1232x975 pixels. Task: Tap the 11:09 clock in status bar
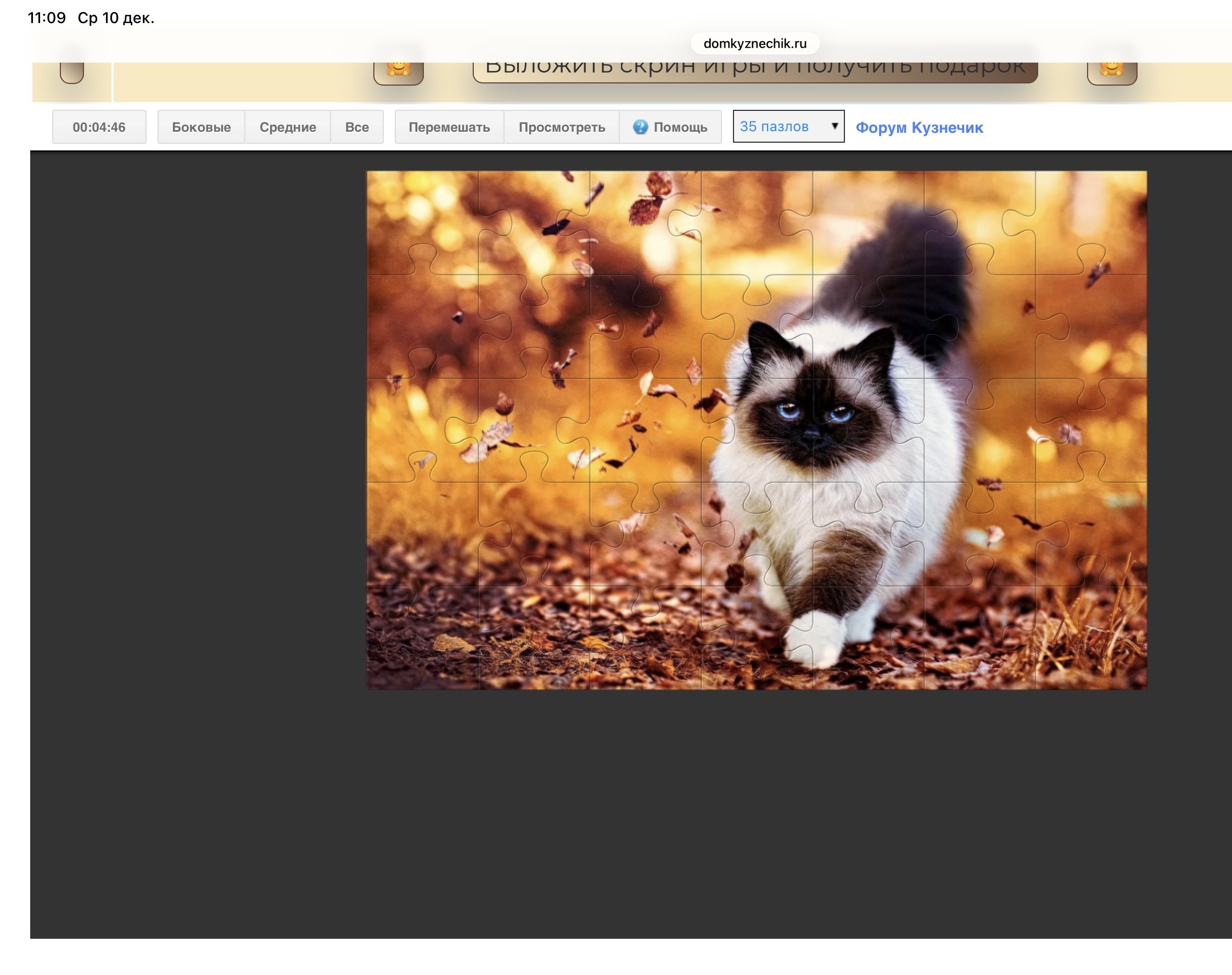coord(46,18)
